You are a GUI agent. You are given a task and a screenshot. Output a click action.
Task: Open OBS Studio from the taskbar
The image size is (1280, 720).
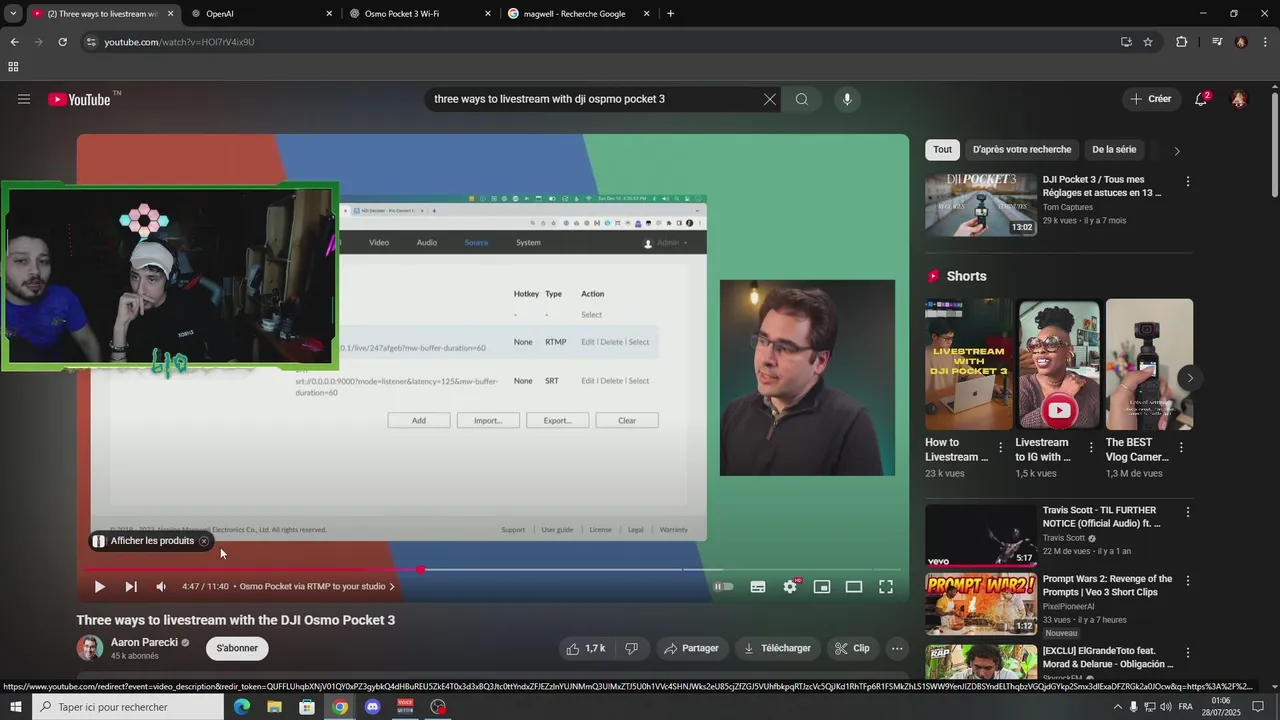[x=438, y=707]
